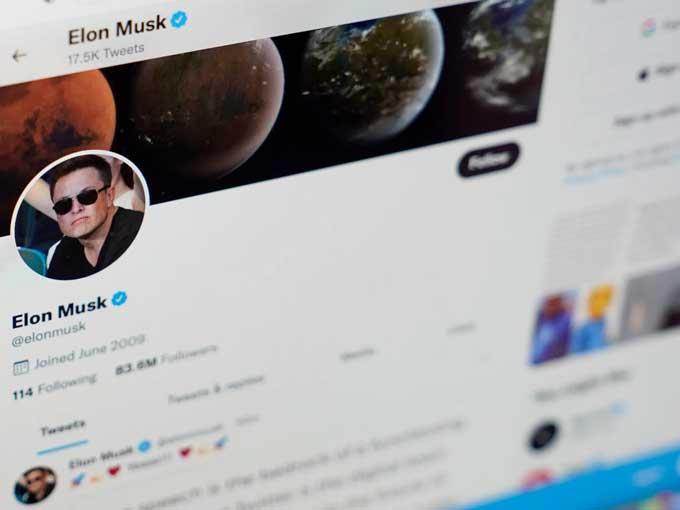Click the back arrow icon
Screen dimensions: 680x510
point(19,56)
